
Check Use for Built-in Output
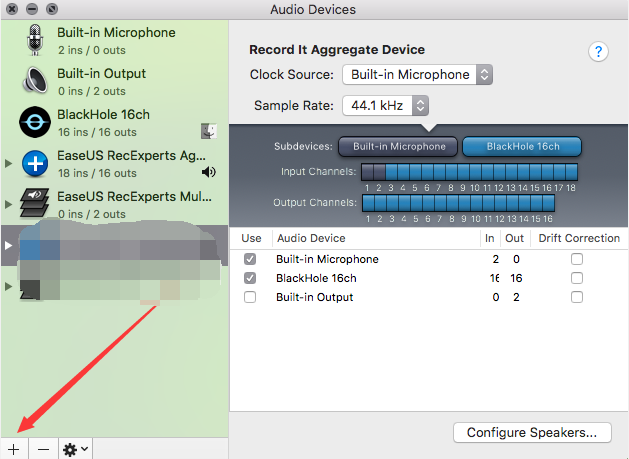[250, 297]
